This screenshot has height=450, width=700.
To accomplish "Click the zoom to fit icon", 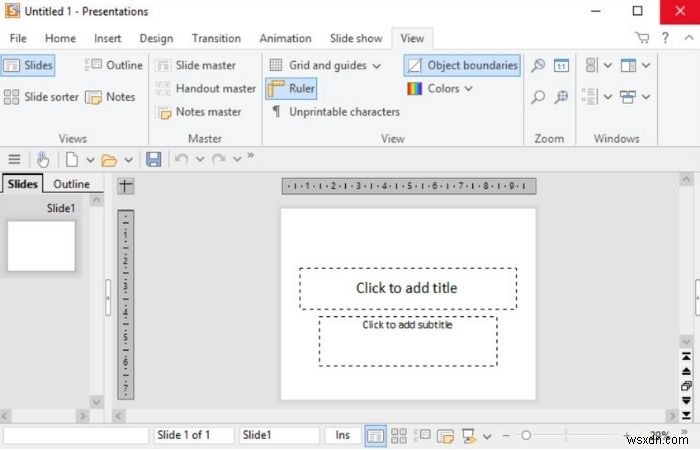I will coord(561,97).
